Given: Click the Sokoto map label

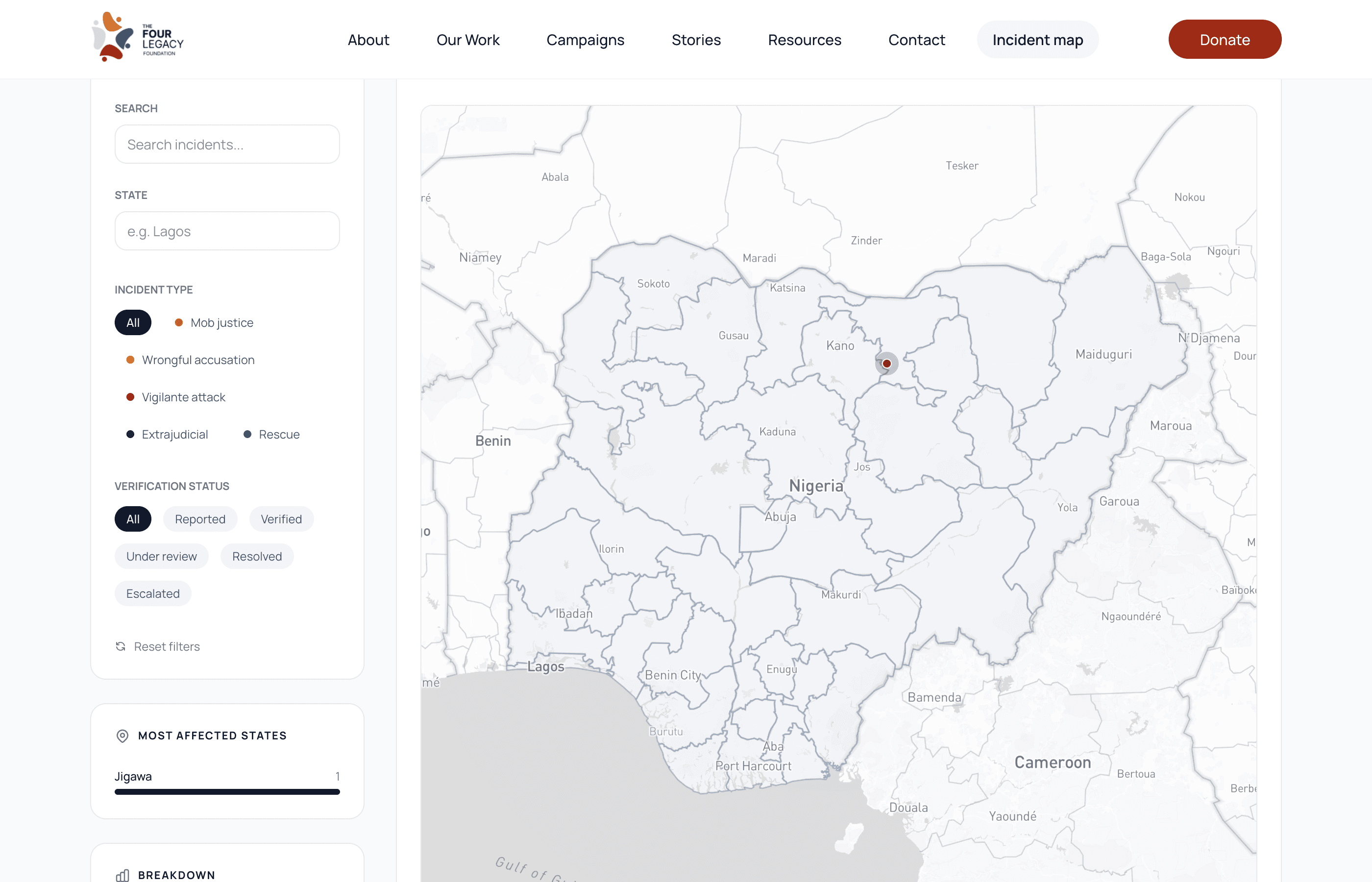Looking at the screenshot, I should coord(653,284).
